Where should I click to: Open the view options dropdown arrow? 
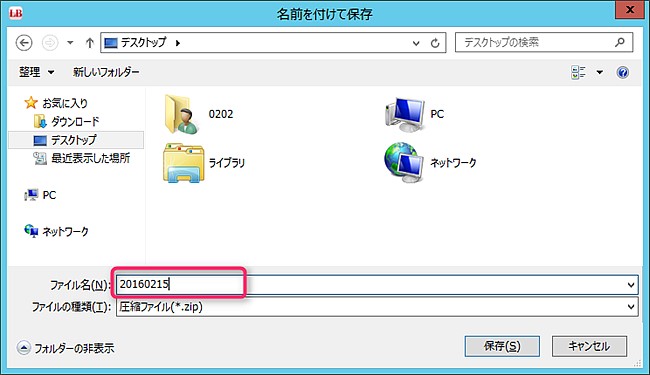599,73
